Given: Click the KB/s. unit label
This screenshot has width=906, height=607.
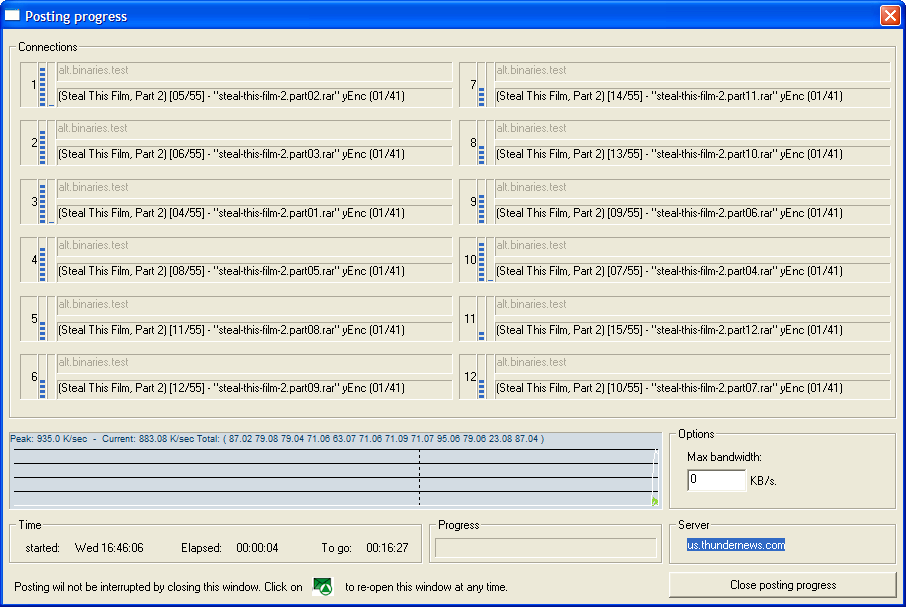Looking at the screenshot, I should tap(763, 481).
